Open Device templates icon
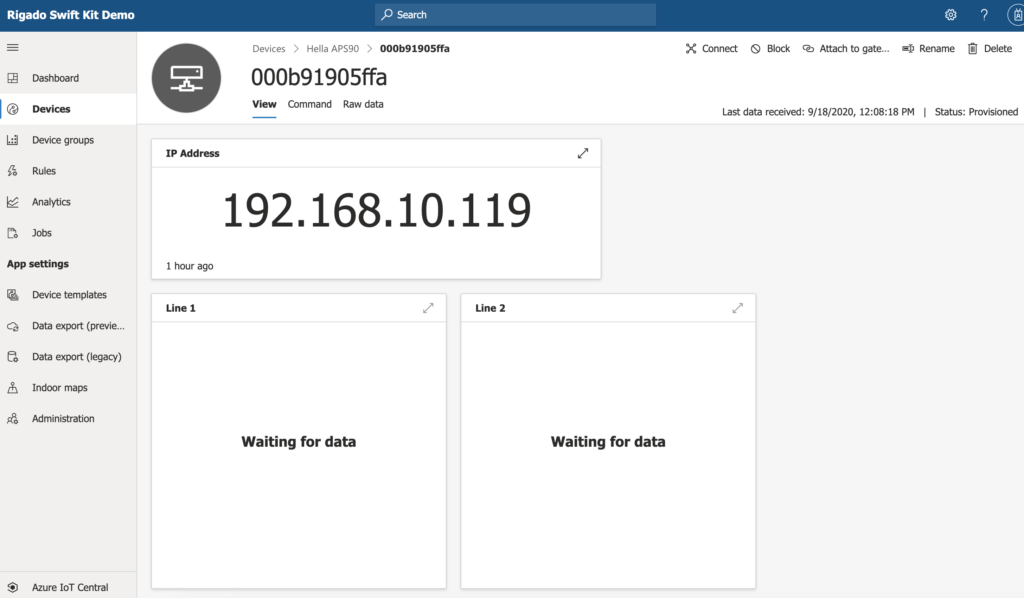 point(12,295)
